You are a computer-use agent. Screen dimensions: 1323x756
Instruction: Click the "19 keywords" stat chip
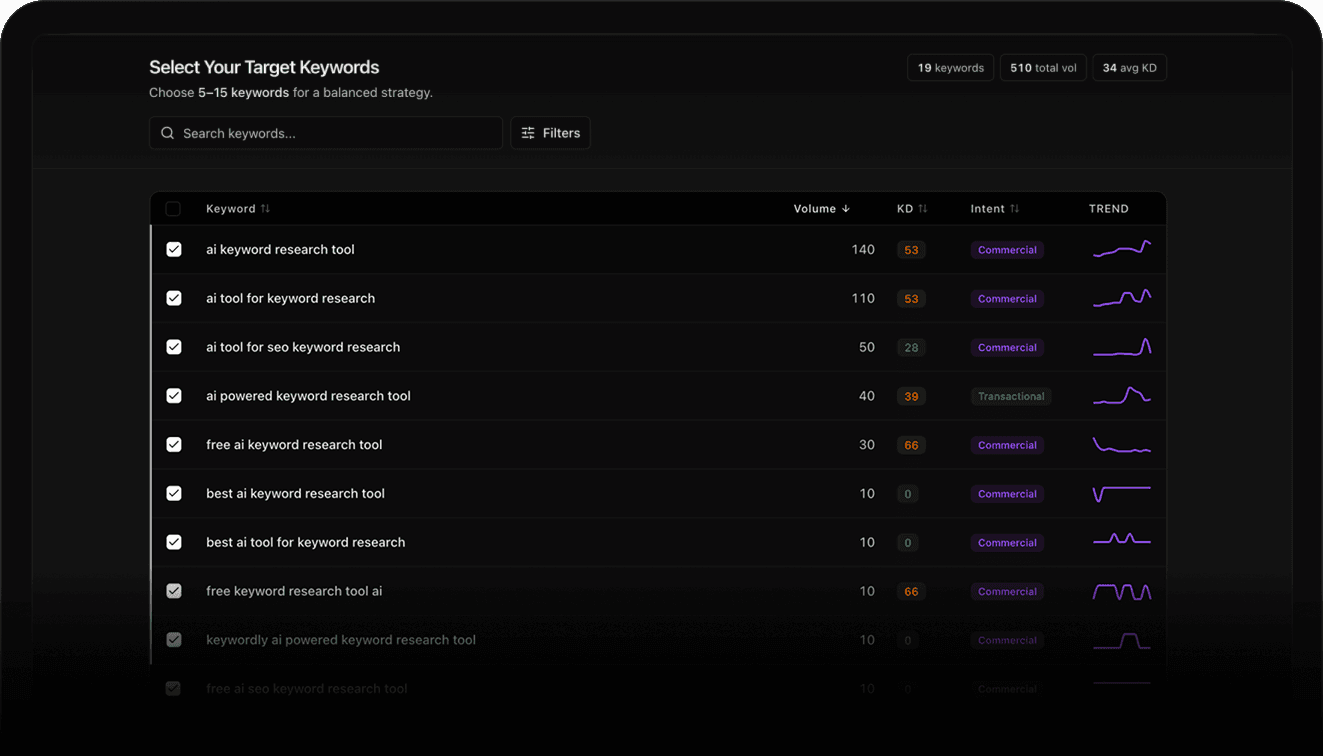950,67
